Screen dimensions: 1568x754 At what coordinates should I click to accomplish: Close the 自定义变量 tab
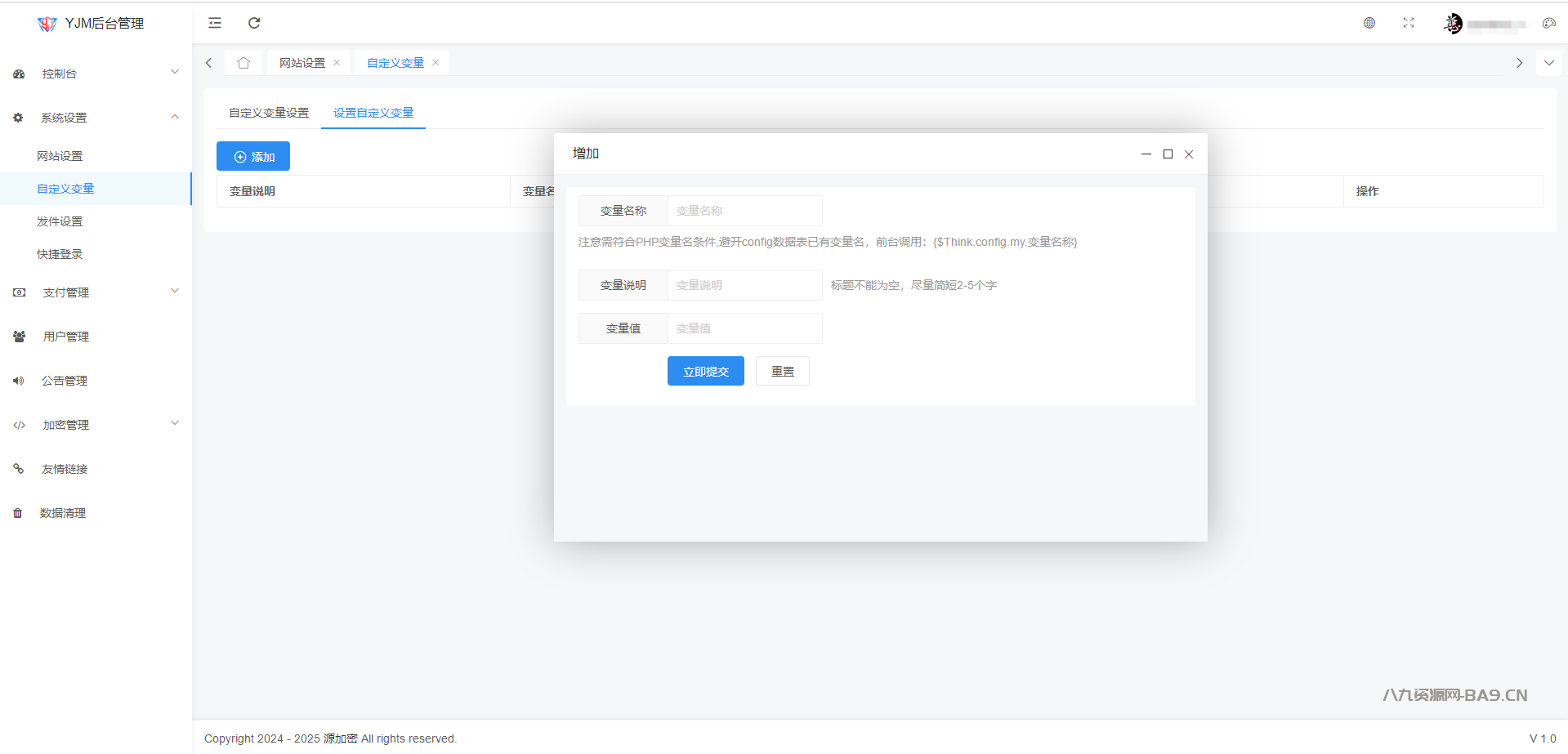pyautogui.click(x=436, y=63)
